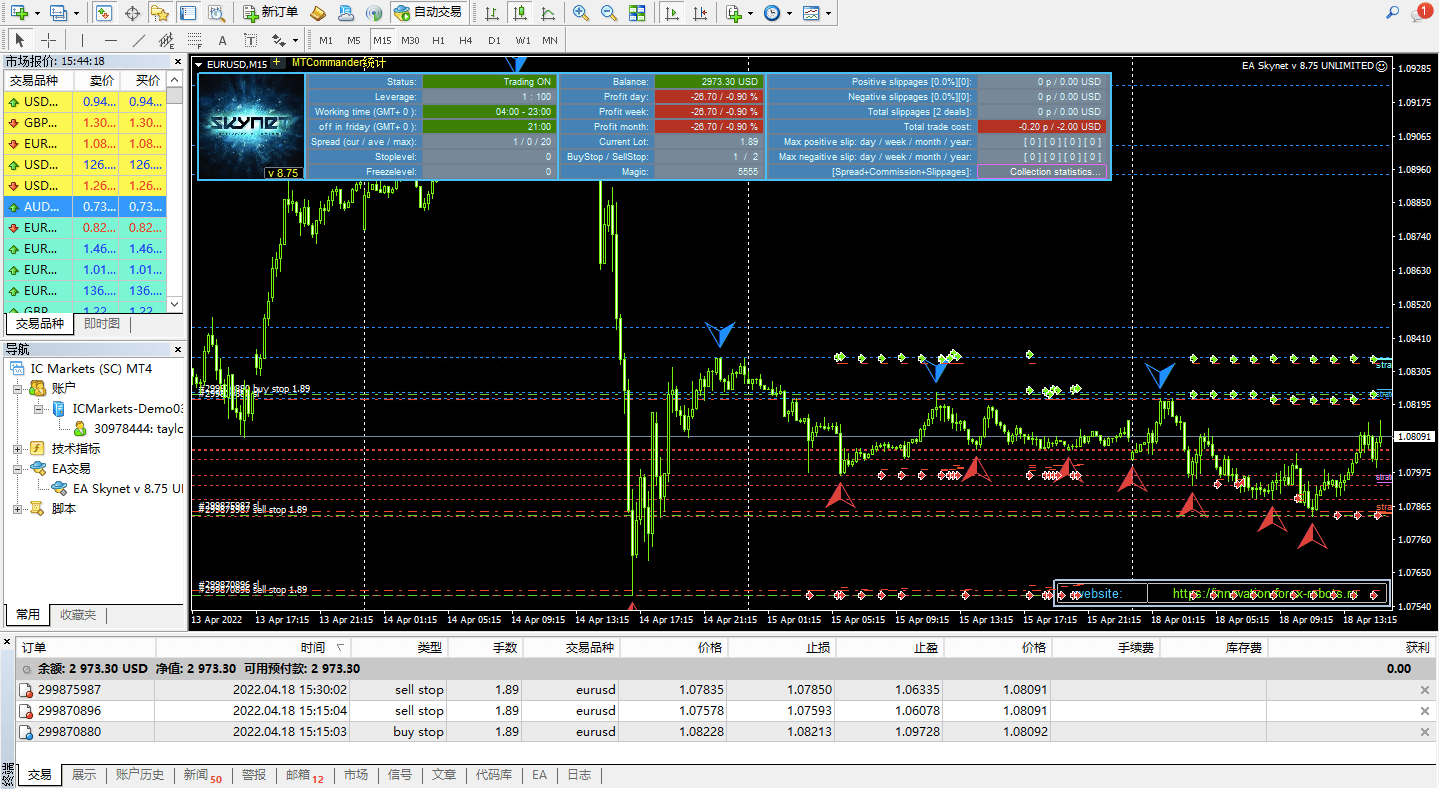Open the 即时图 tab in market watch
This screenshot has width=1439, height=789.
tap(102, 324)
